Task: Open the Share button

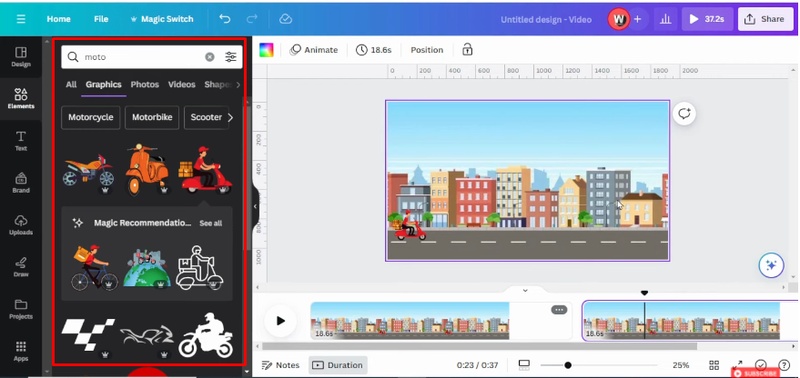Action: (765, 19)
